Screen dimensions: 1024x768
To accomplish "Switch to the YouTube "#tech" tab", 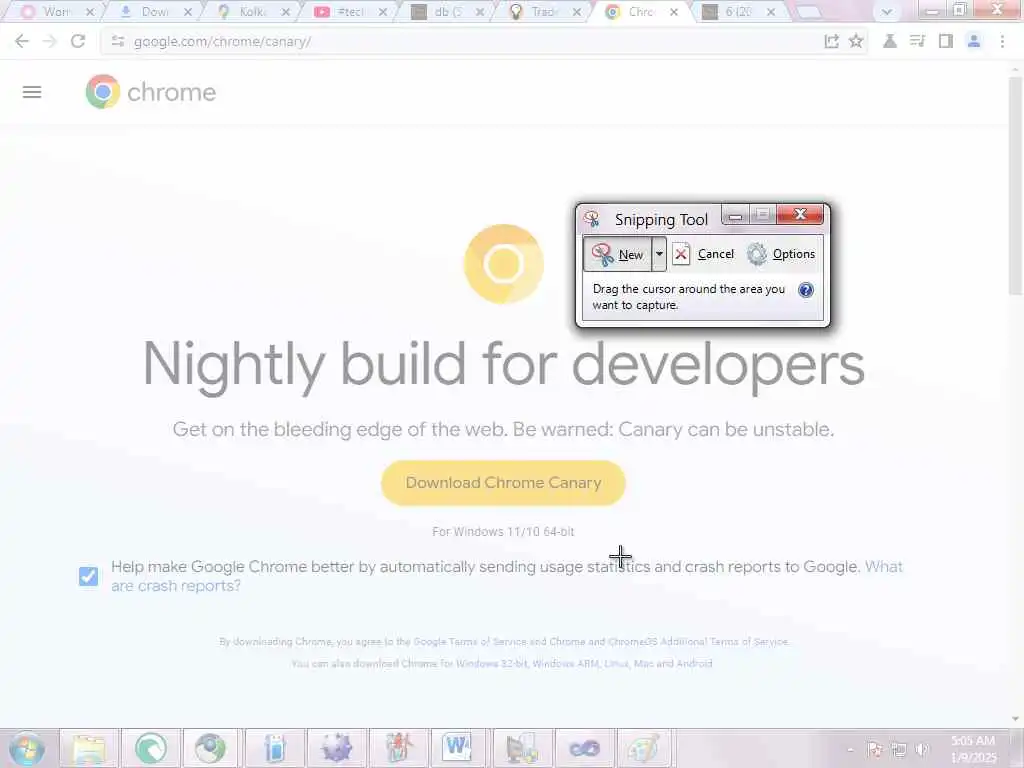I will (349, 12).
